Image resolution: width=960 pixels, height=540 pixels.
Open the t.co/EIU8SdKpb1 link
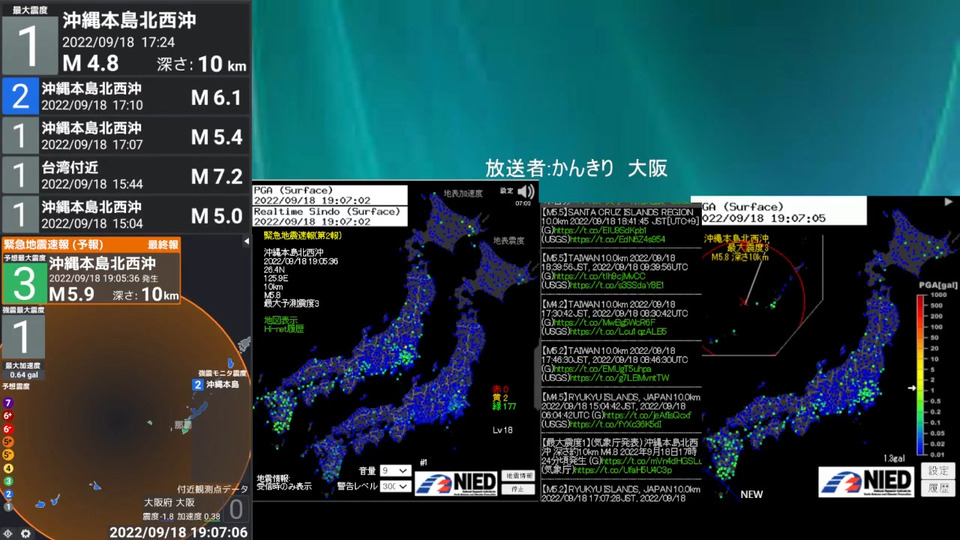599,230
